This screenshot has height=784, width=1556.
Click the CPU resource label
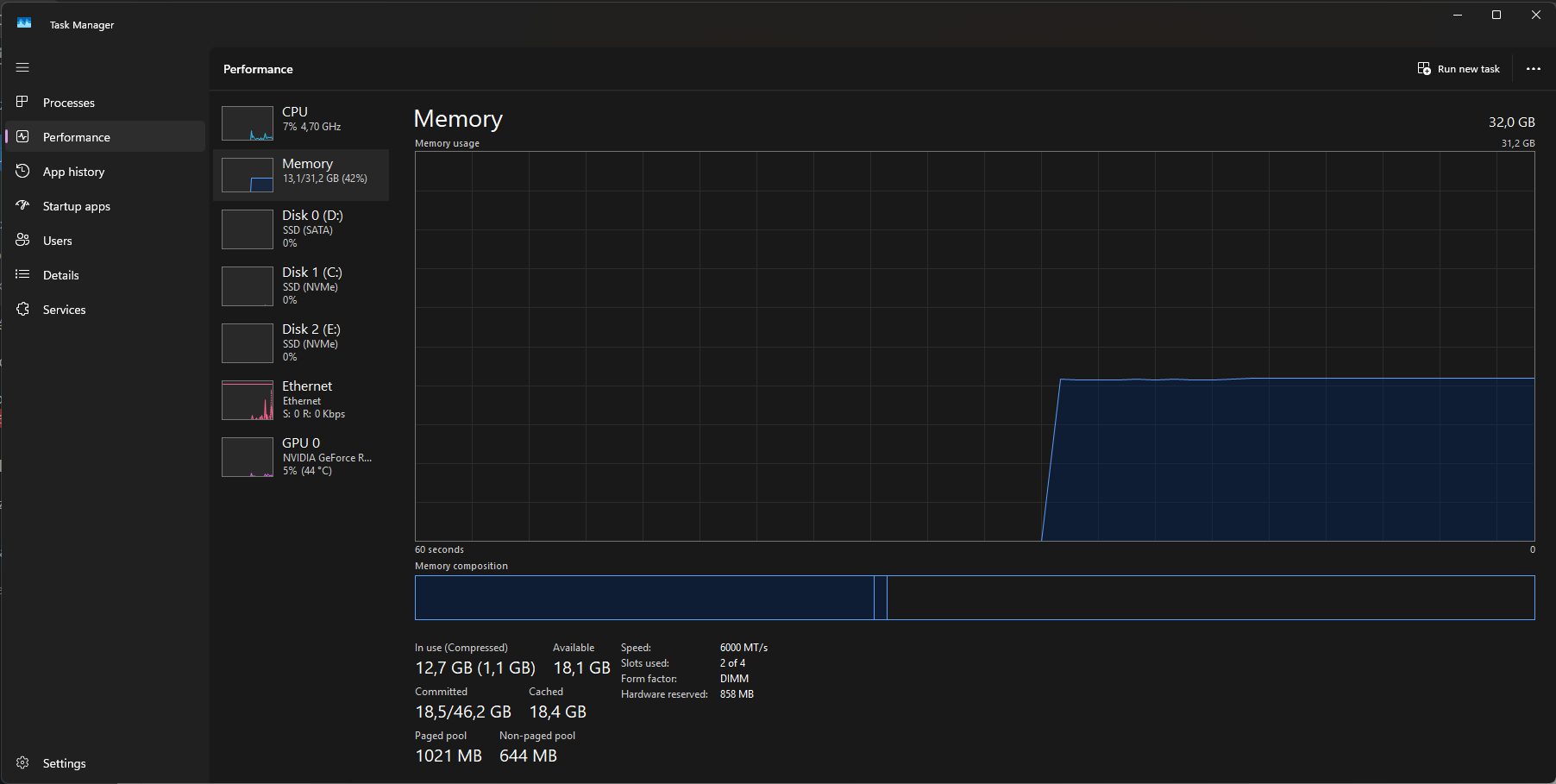click(x=295, y=112)
